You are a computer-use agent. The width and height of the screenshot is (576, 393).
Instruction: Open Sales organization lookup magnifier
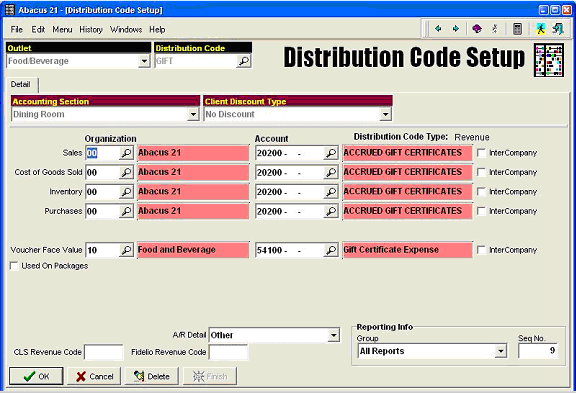126,153
